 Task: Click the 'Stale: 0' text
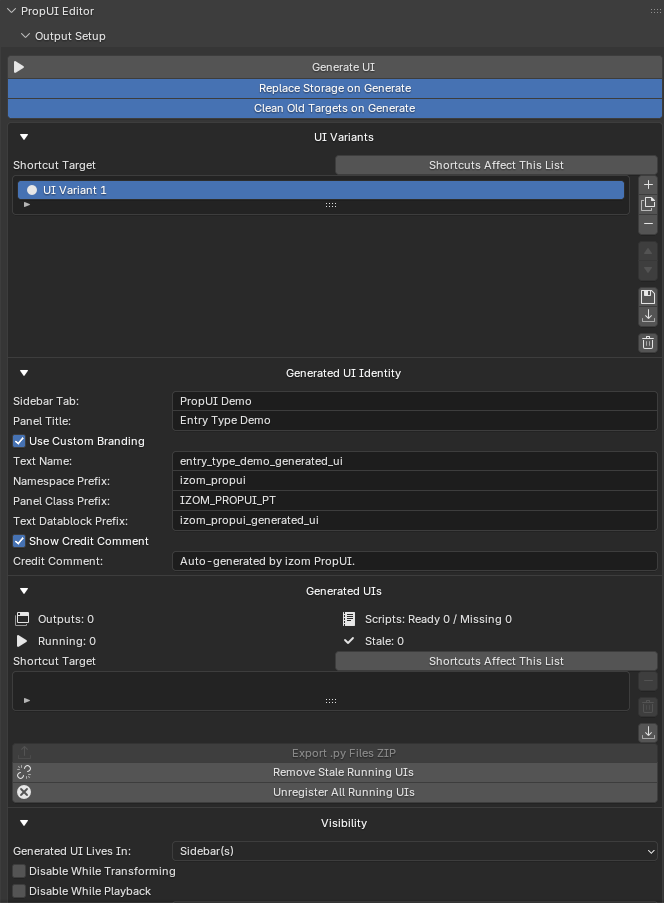coord(384,641)
